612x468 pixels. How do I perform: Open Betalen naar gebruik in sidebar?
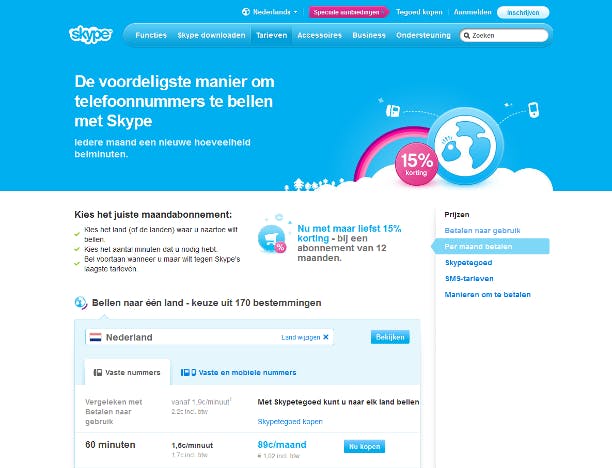(482, 231)
